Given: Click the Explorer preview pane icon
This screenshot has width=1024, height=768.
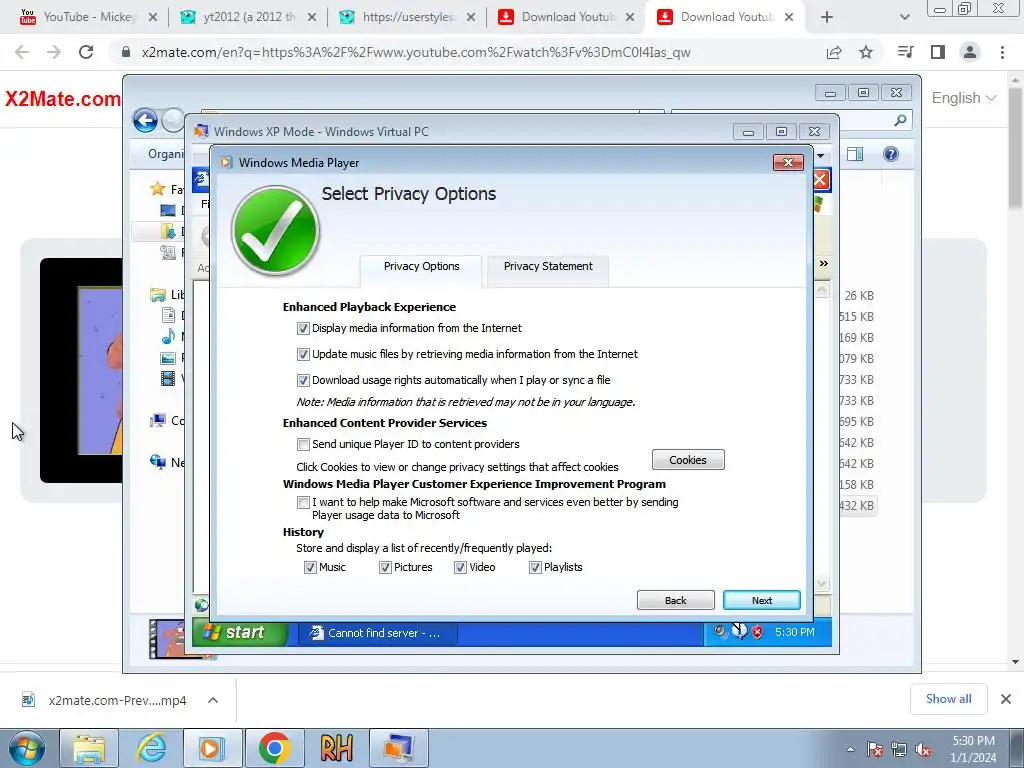Looking at the screenshot, I should click(x=855, y=154).
